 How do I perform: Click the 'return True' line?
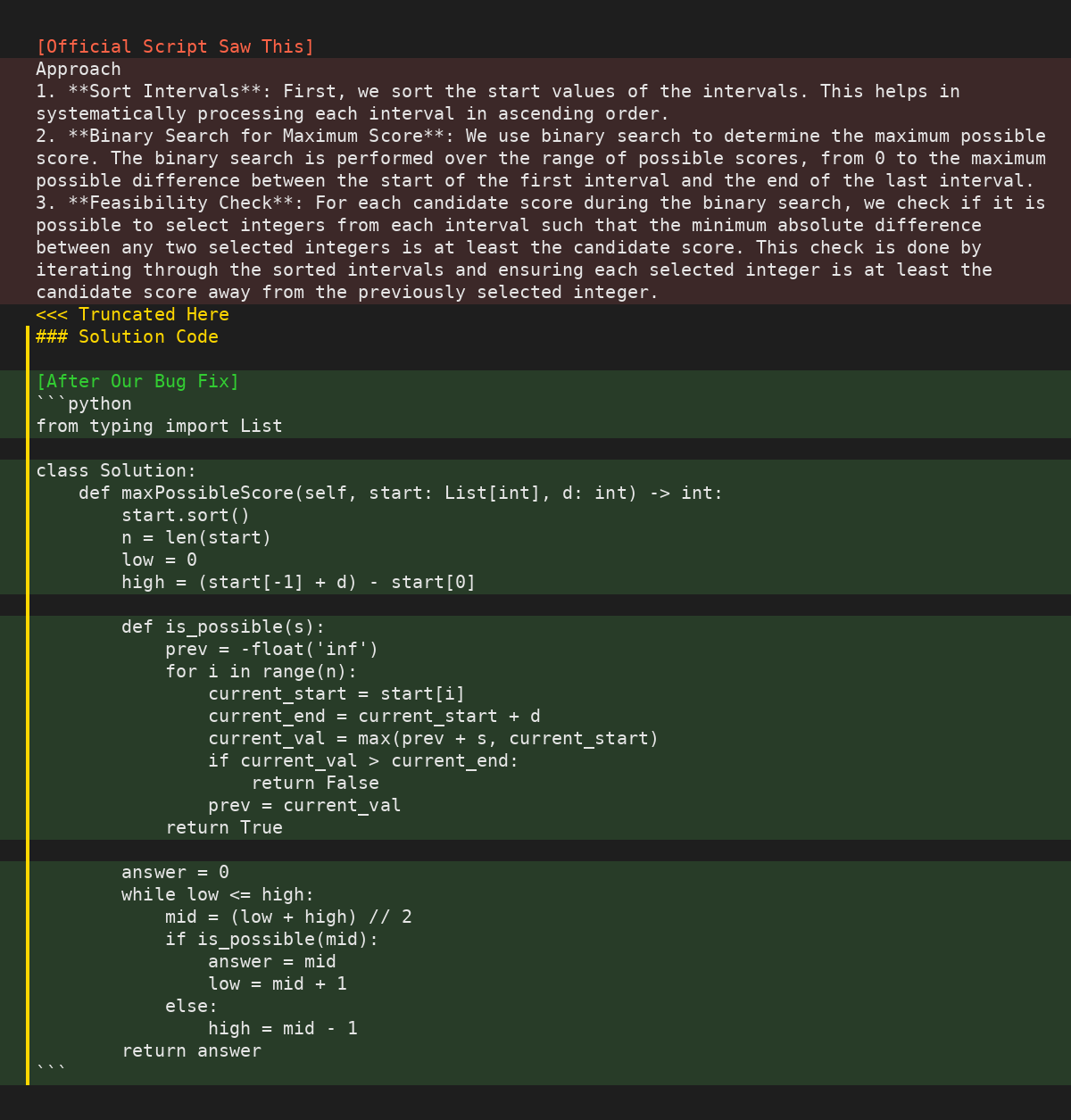coord(224,828)
